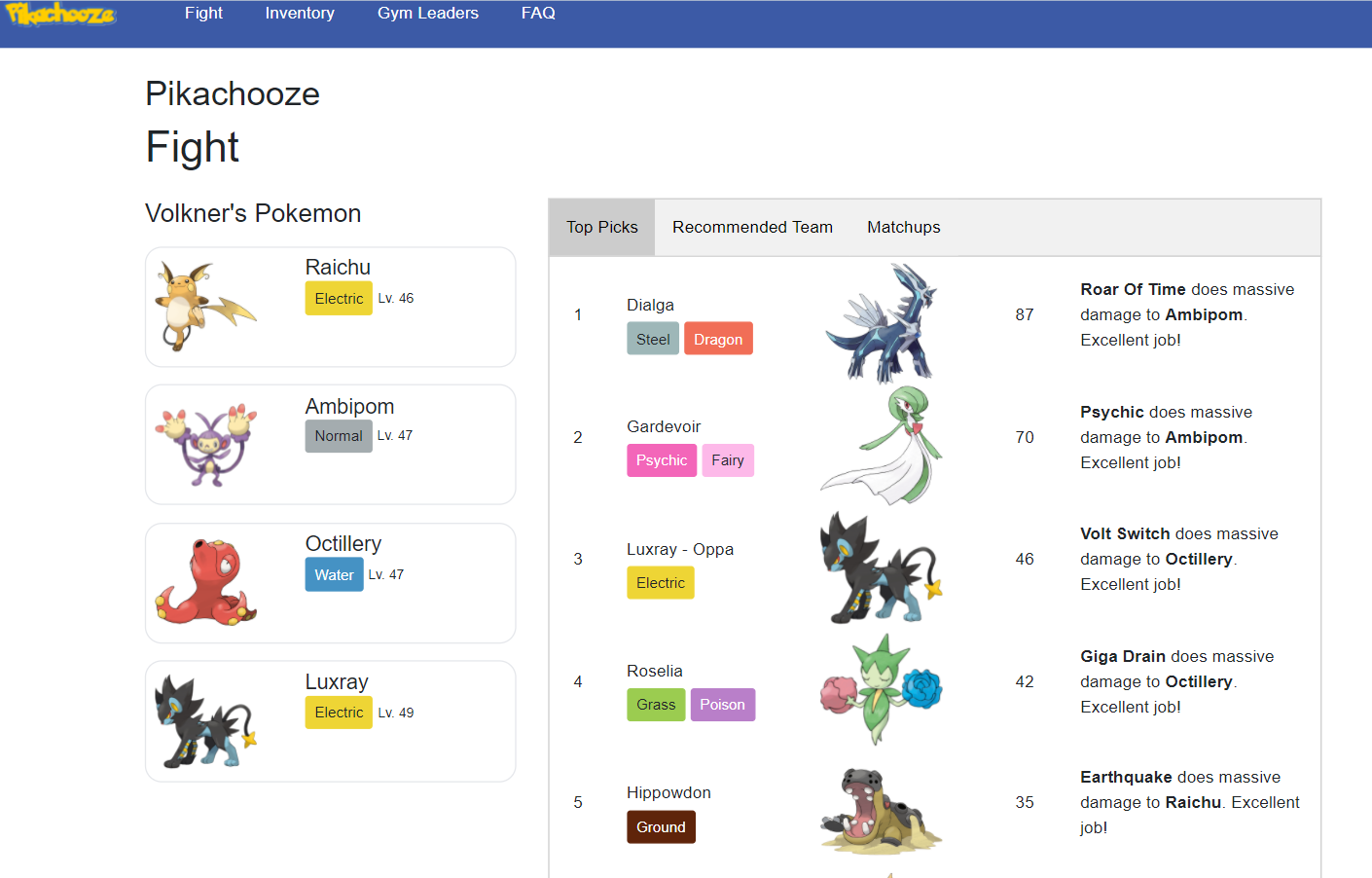Screen dimensions: 1372x878
Task: Click Dialga's Steel type badge
Action: 653,339
